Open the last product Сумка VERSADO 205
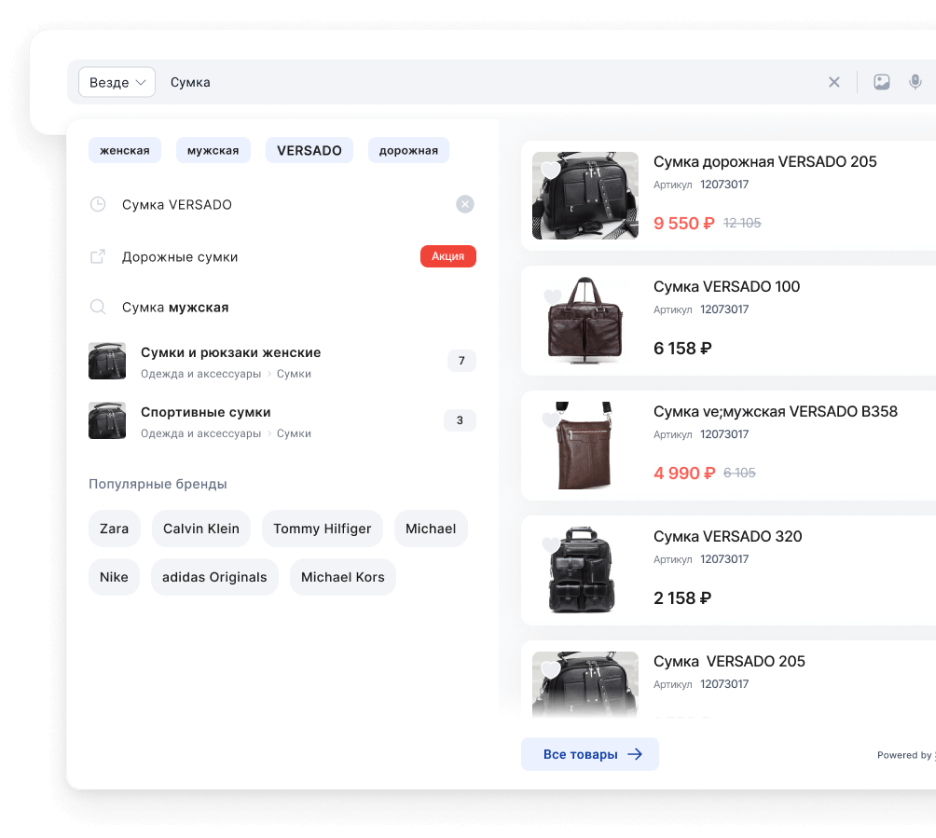The image size is (936, 838). pos(729,661)
